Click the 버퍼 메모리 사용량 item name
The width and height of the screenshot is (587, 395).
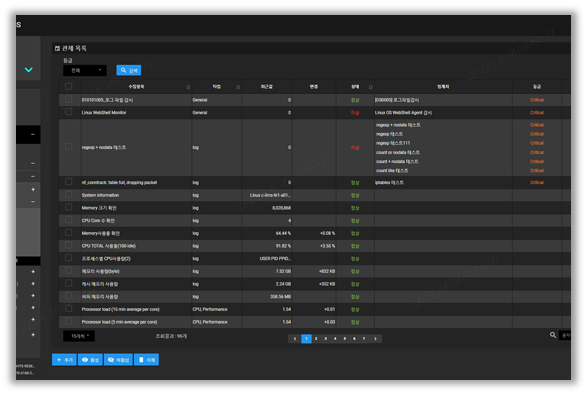[x=100, y=297]
